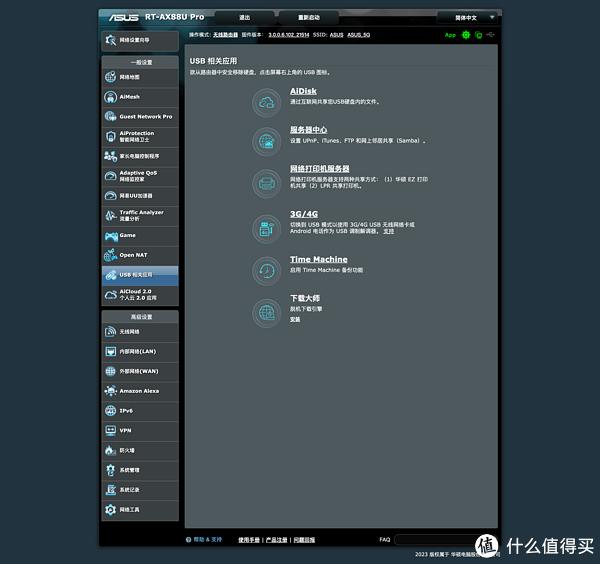Click the Amazon Alexa icon
The image size is (600, 564).
point(111,391)
